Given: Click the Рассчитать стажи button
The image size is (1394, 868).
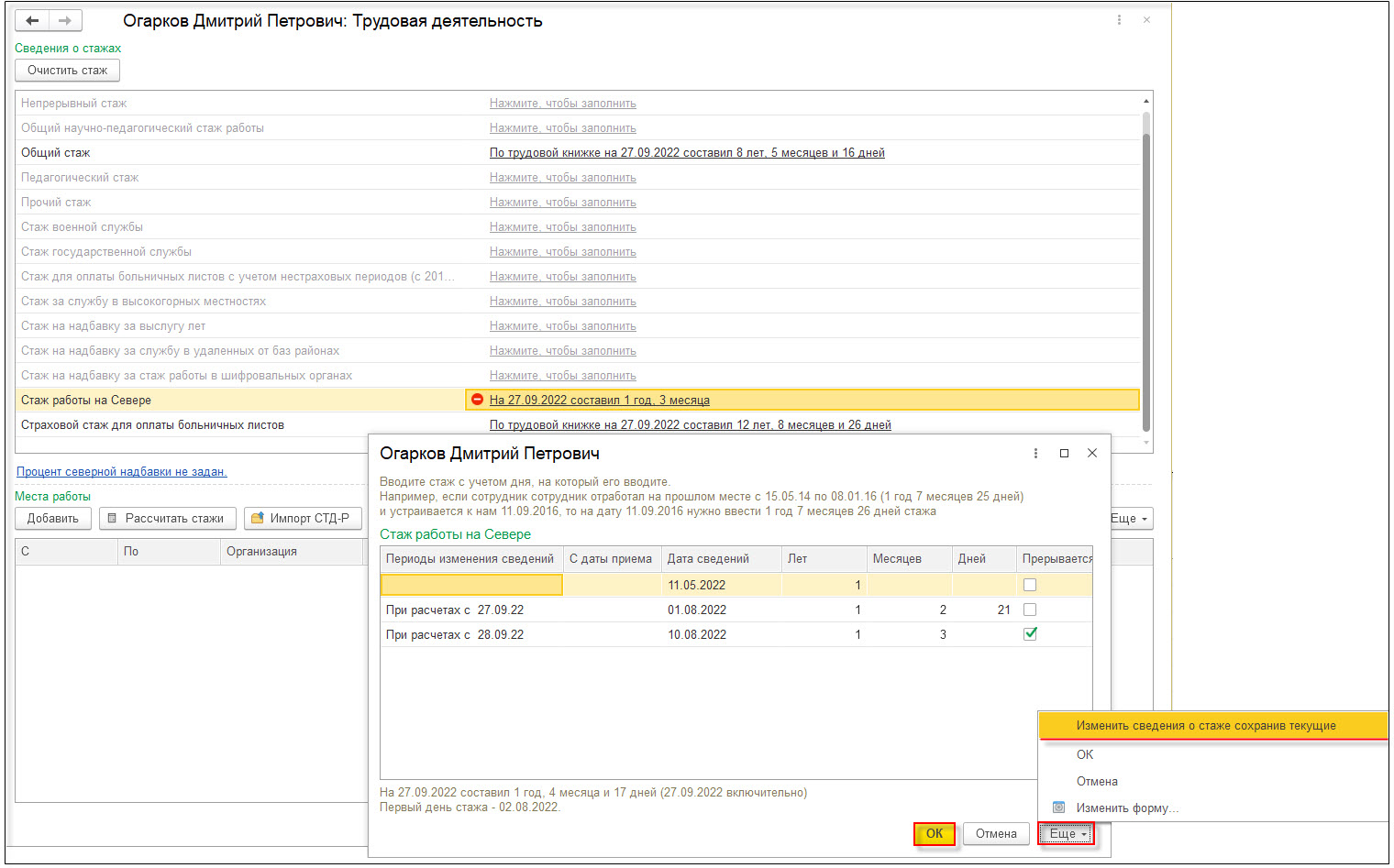Looking at the screenshot, I should (x=168, y=518).
